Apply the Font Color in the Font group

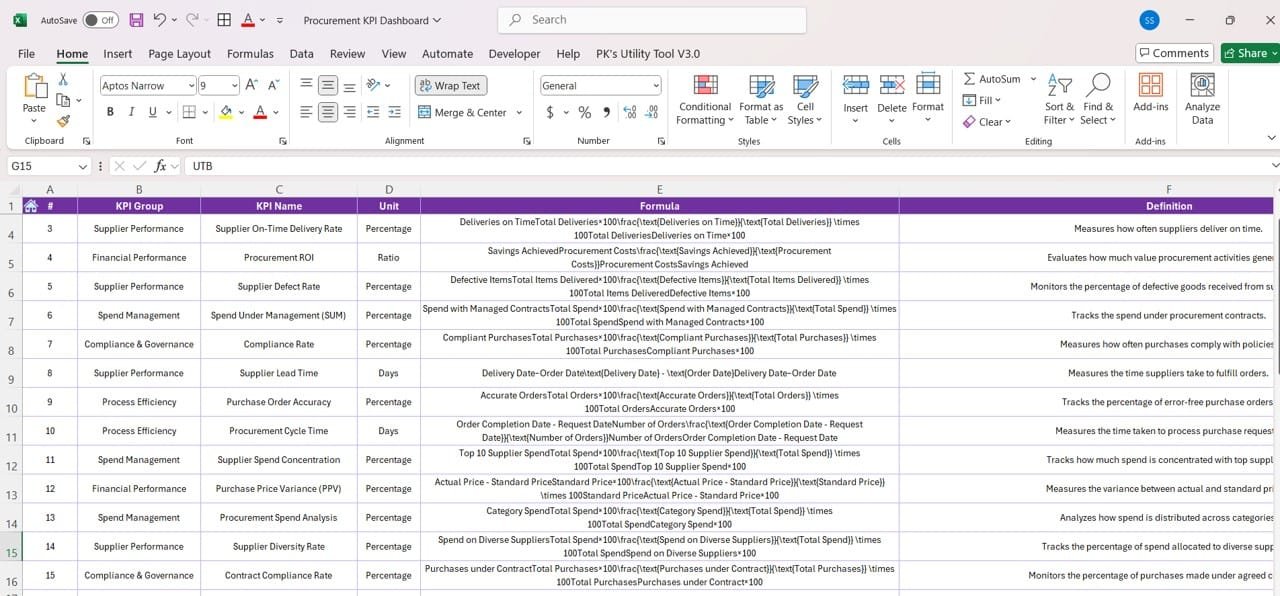260,113
